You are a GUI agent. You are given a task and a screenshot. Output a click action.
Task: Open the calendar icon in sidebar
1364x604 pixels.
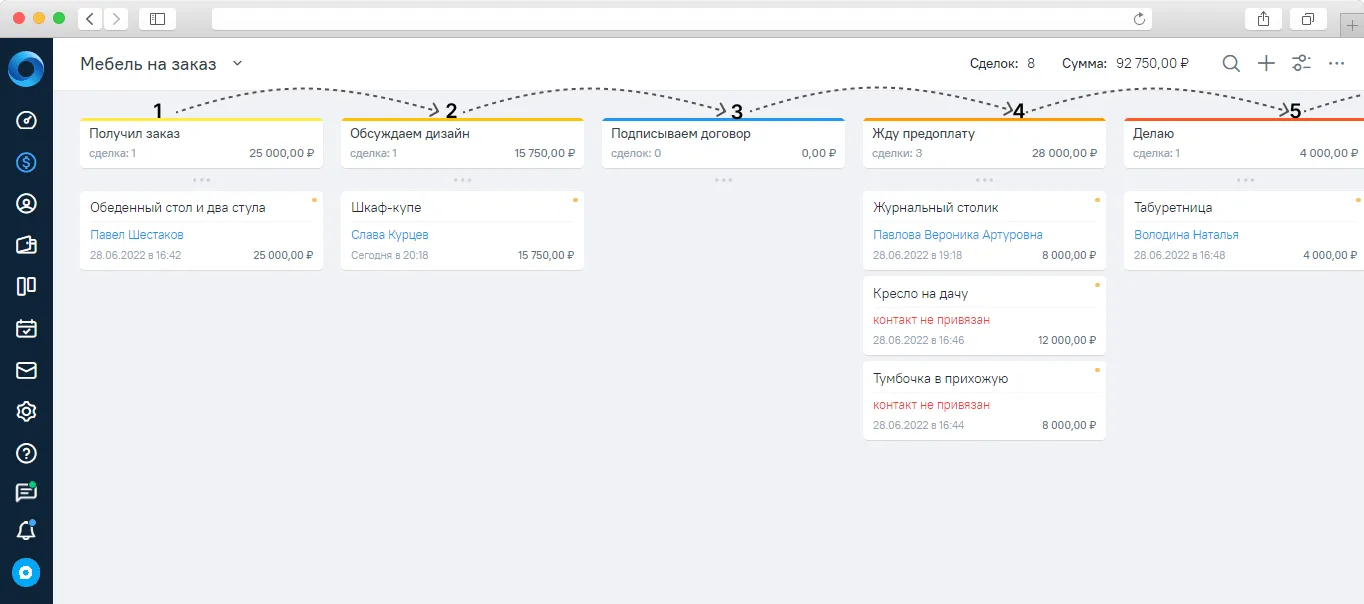coord(27,328)
